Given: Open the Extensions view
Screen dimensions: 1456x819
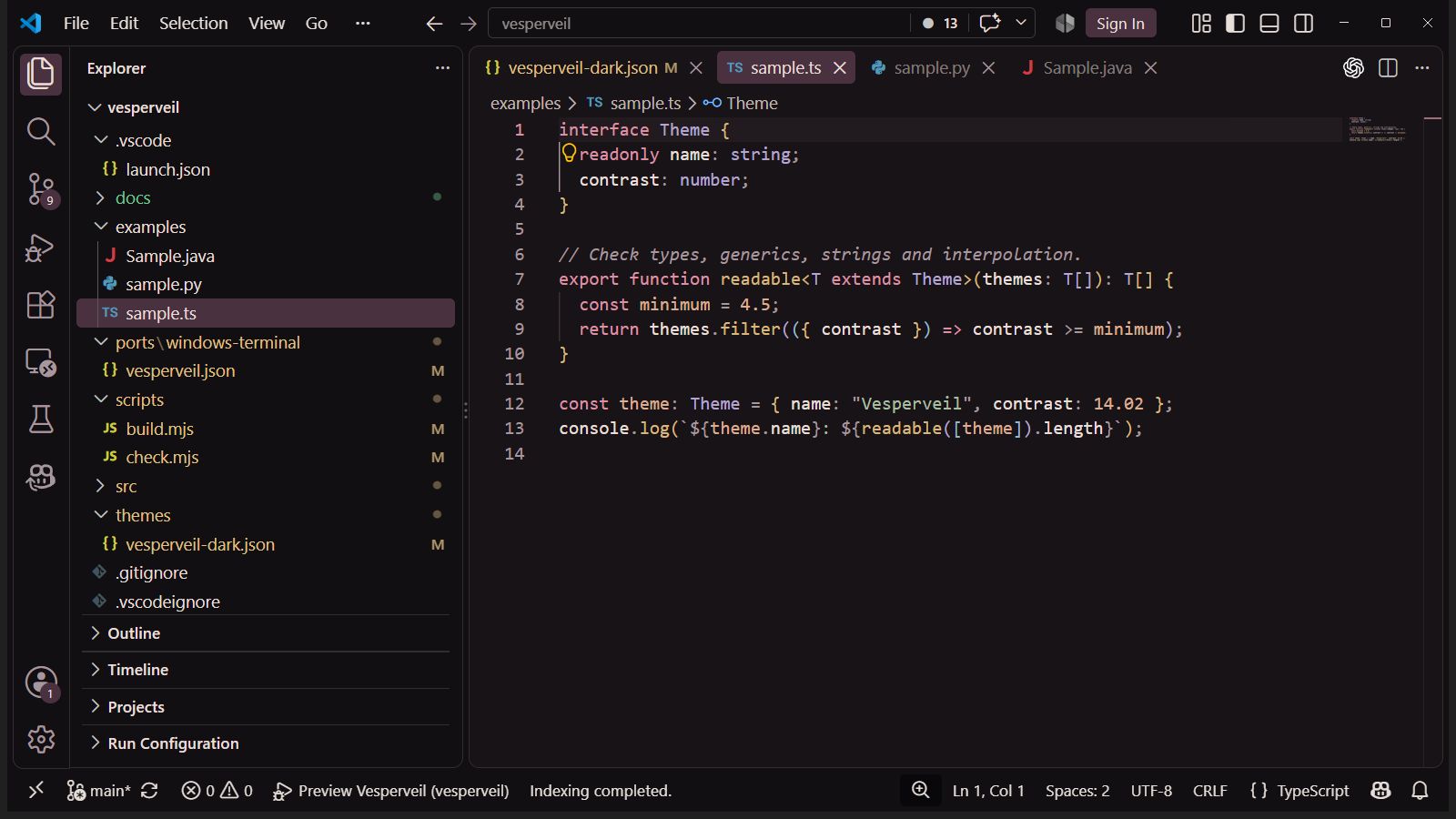Looking at the screenshot, I should (41, 305).
